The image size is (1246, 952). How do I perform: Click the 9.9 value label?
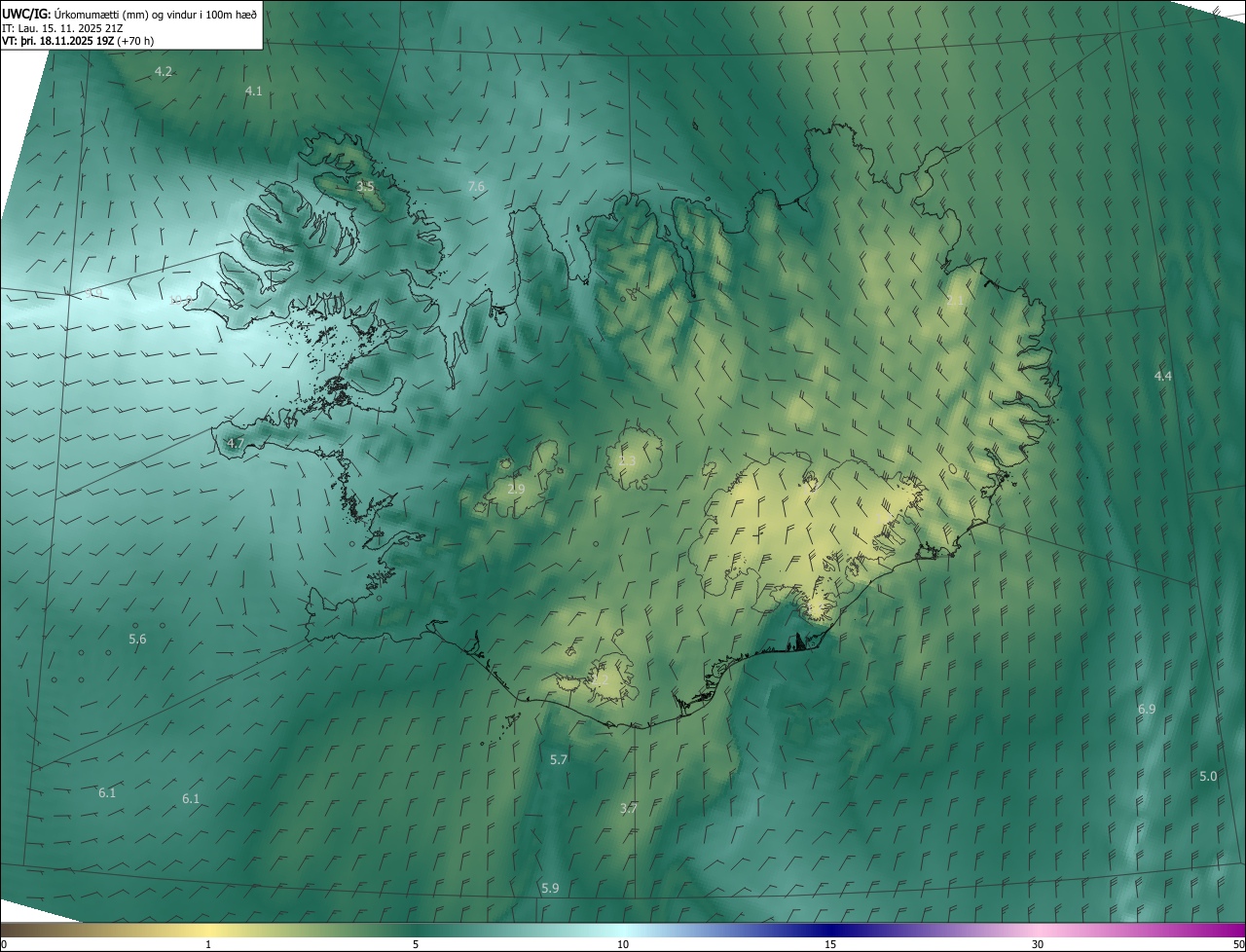pos(94,293)
